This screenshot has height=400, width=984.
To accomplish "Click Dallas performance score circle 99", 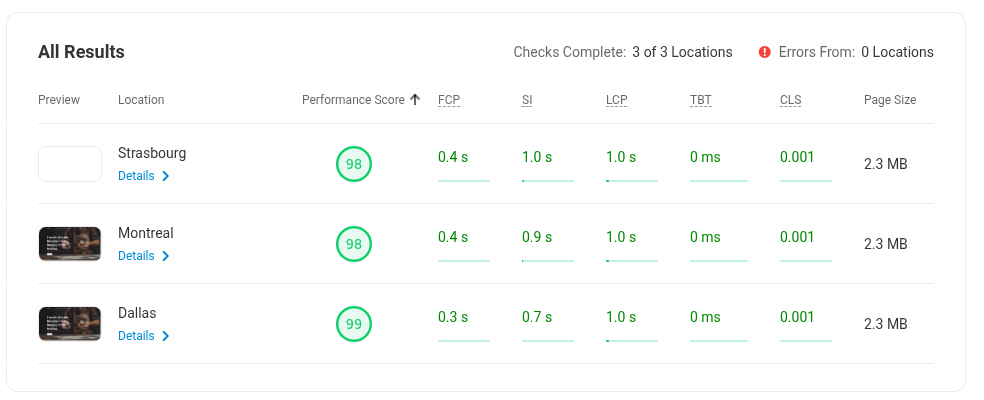I will coord(354,324).
